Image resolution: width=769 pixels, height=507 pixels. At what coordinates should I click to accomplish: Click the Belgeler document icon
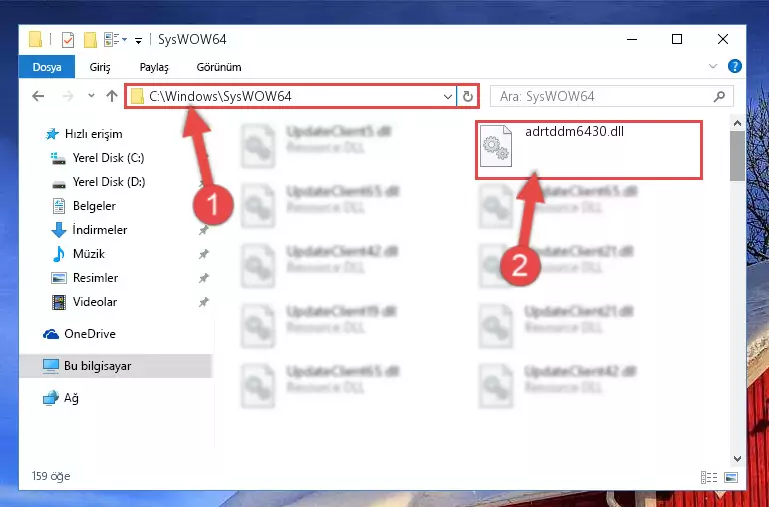point(58,206)
